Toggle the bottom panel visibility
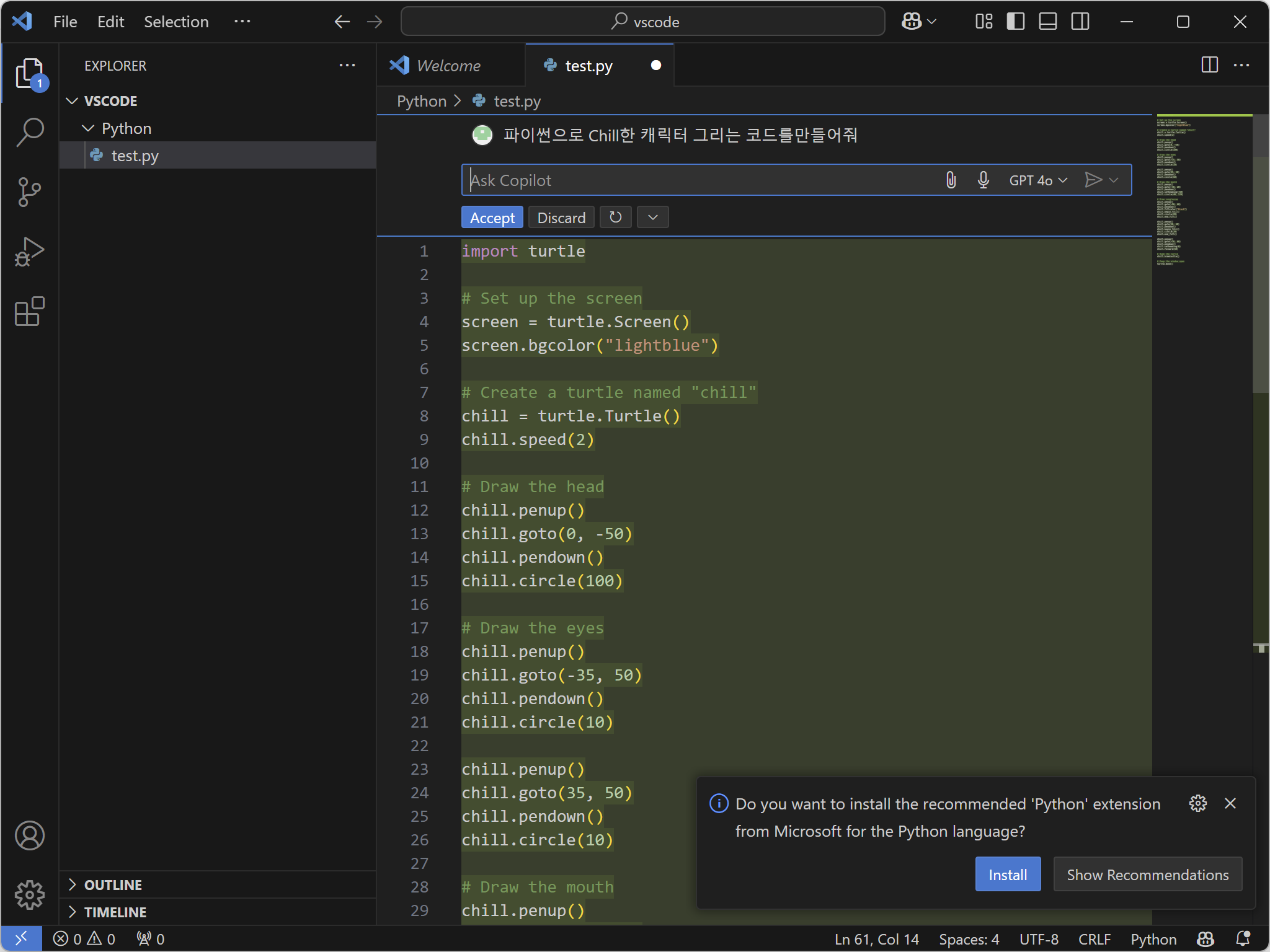The width and height of the screenshot is (1270, 952). (1047, 22)
